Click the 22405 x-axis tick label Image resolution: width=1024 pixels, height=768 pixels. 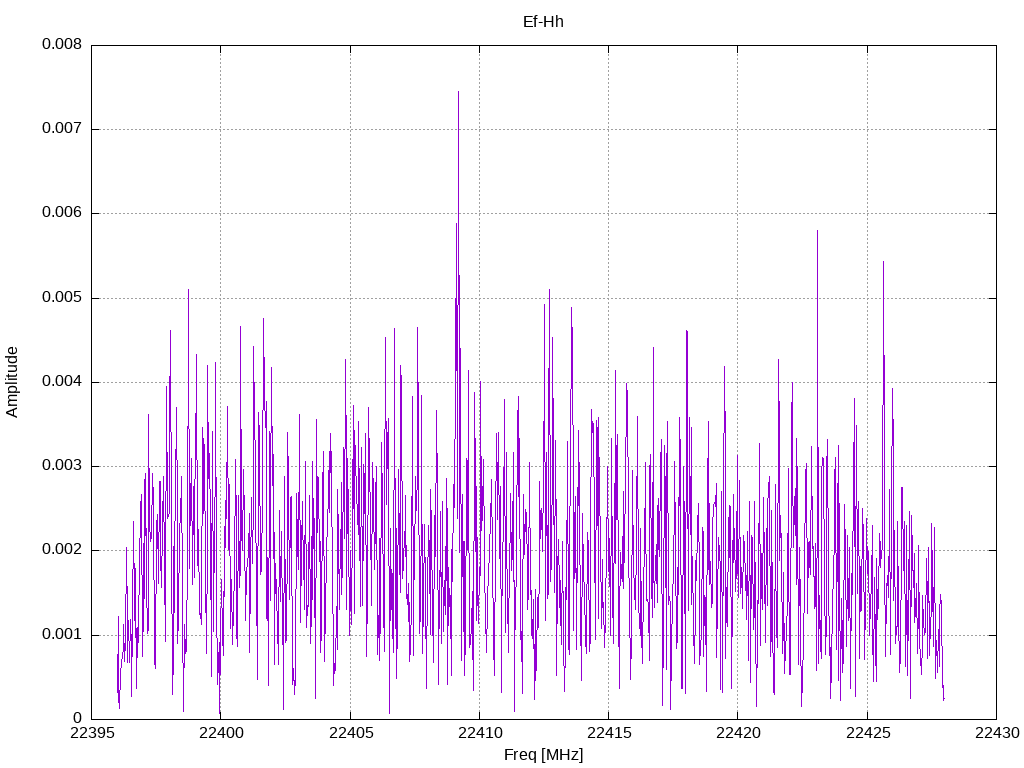[x=351, y=733]
